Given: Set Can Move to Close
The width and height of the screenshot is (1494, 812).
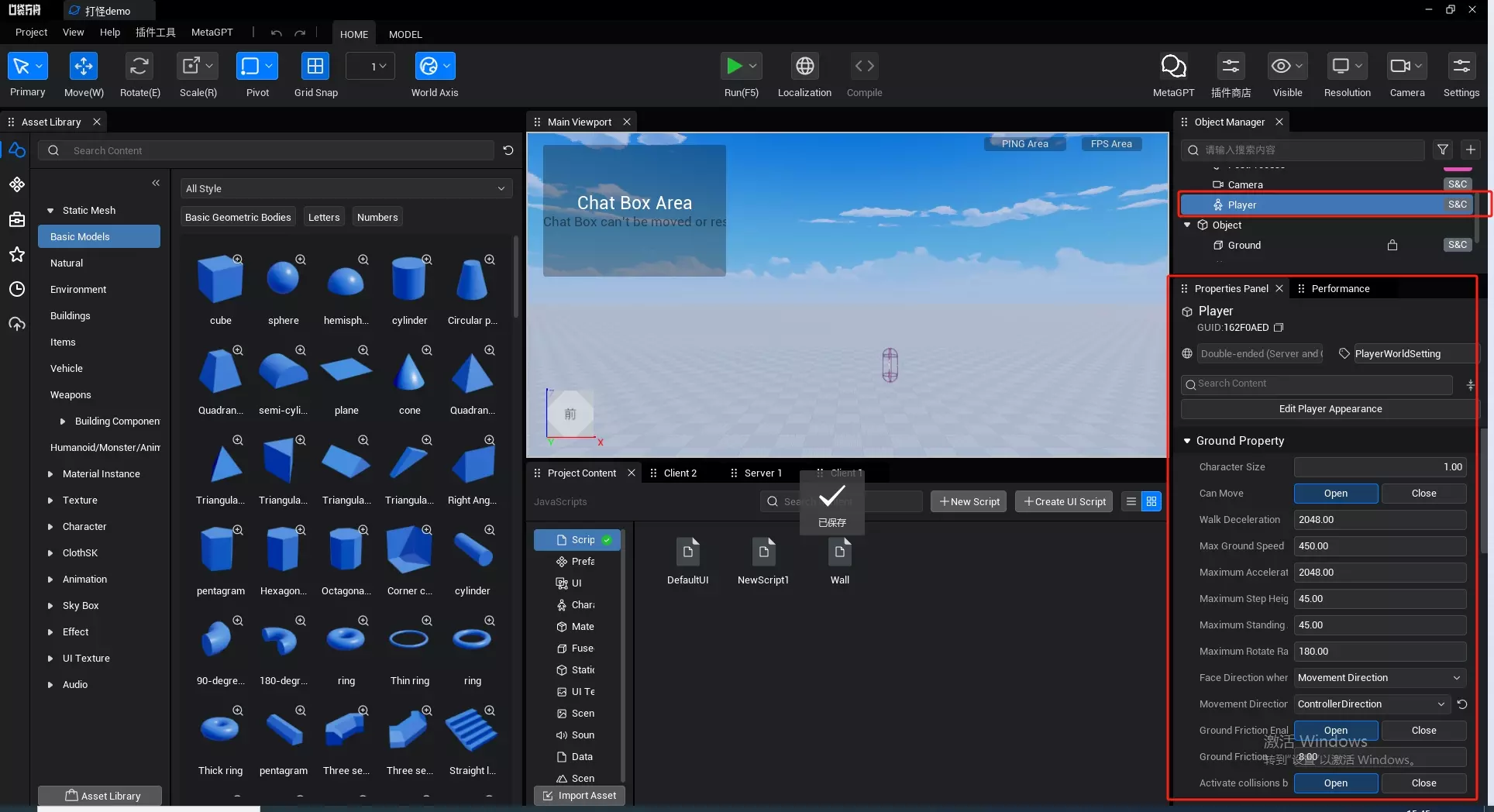Looking at the screenshot, I should [x=1423, y=494].
